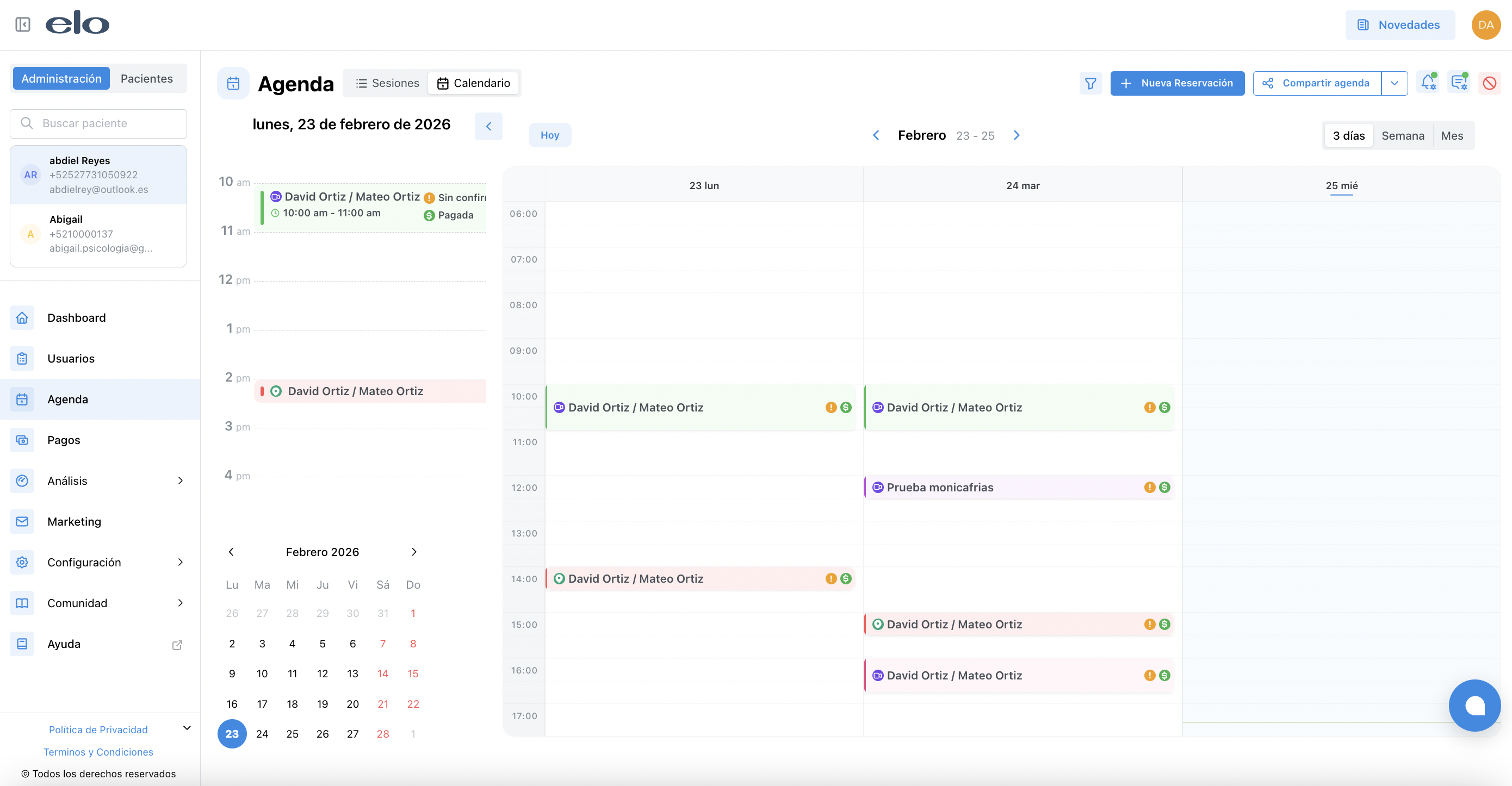This screenshot has width=1512, height=786.
Task: Click the Nueva Reservación button
Action: point(1177,83)
